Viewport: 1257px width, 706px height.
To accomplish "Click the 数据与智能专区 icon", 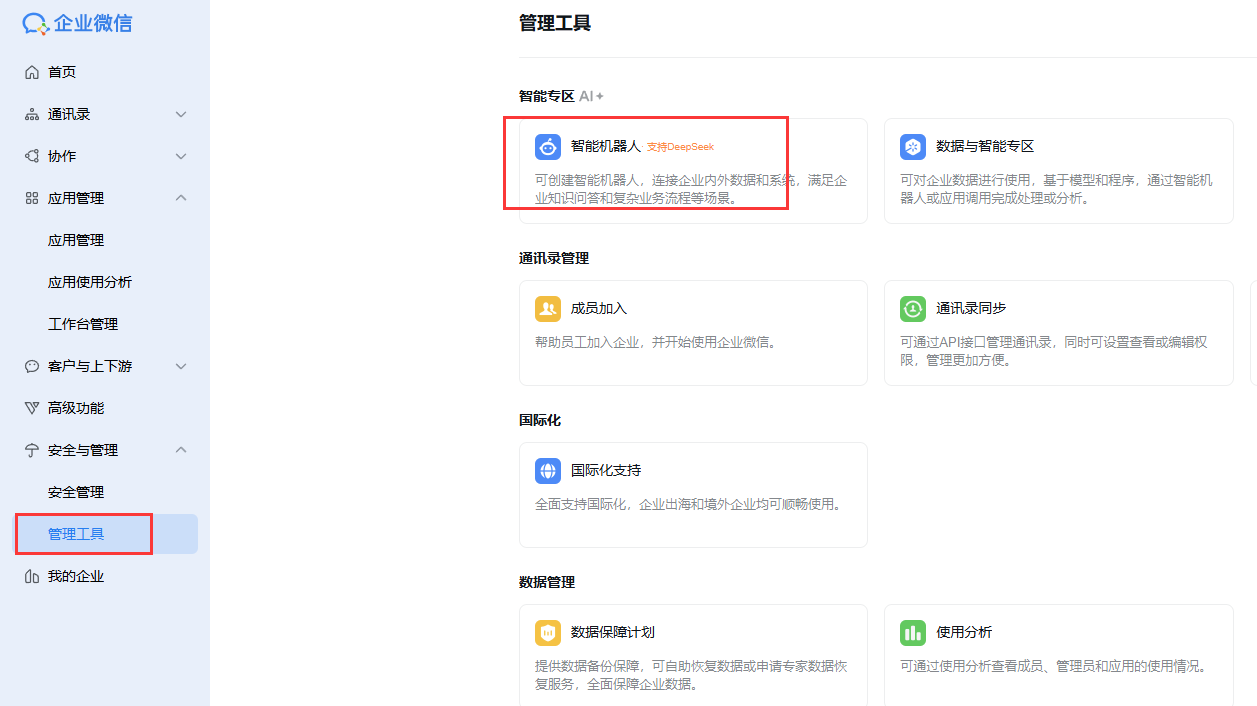I will click(912, 146).
